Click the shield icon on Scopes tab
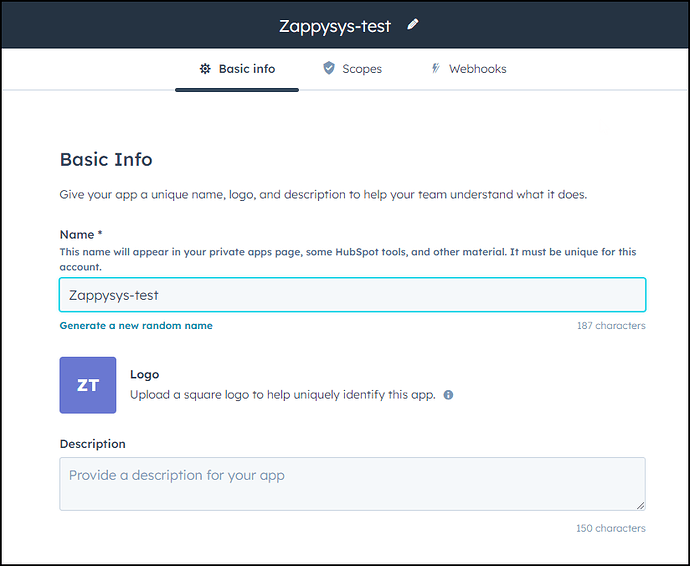This screenshot has width=690, height=566. pyautogui.click(x=329, y=68)
